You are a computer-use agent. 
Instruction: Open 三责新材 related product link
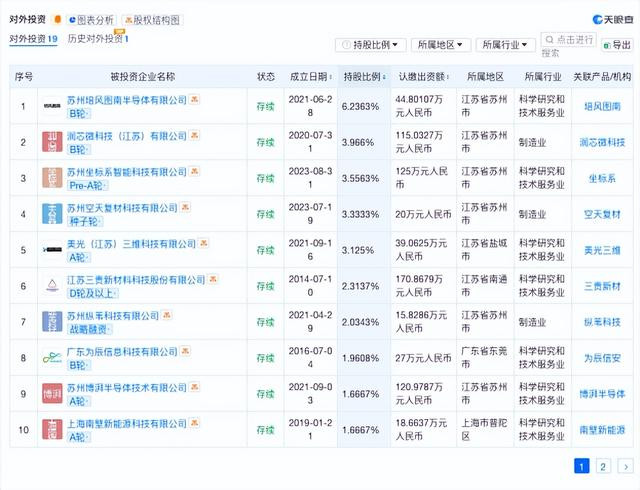click(x=602, y=286)
